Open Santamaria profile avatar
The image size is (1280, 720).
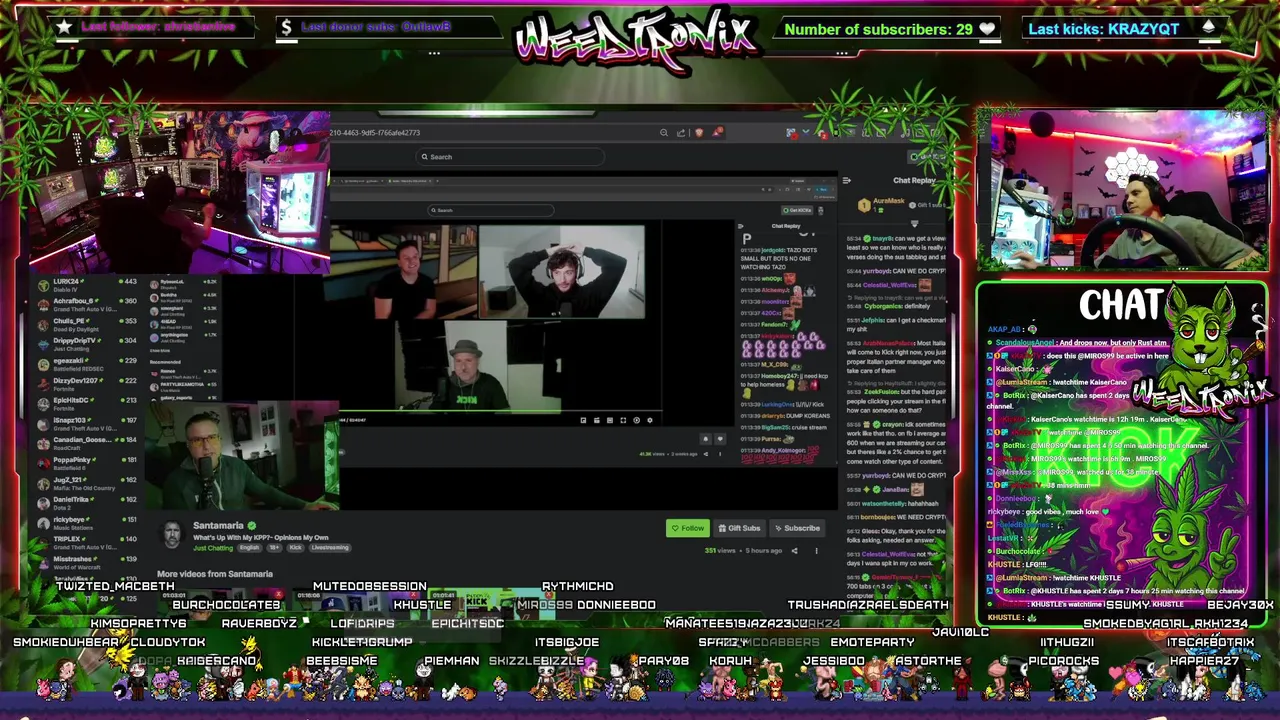click(x=172, y=535)
